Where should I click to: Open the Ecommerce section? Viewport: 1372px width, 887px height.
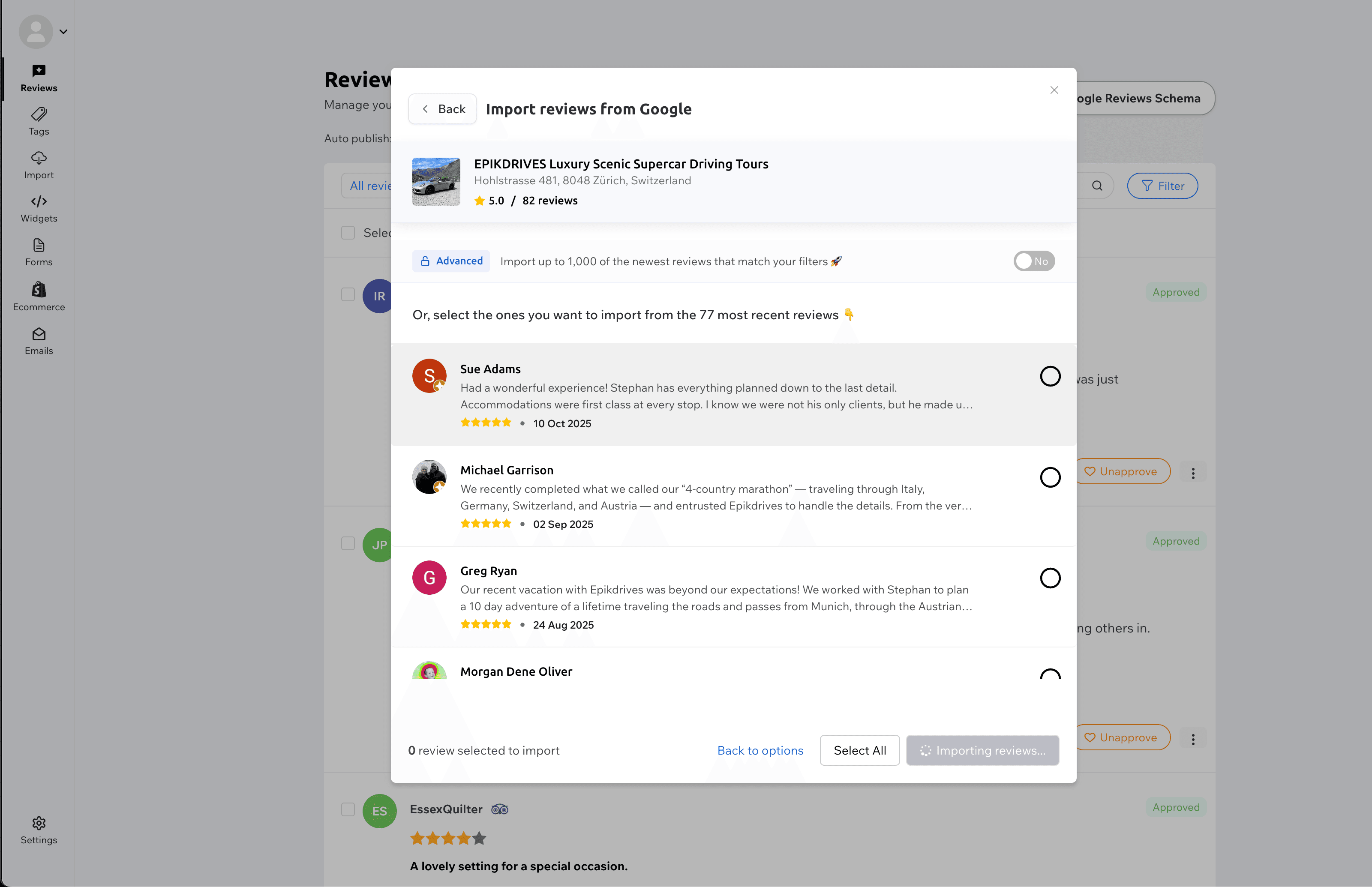click(38, 297)
